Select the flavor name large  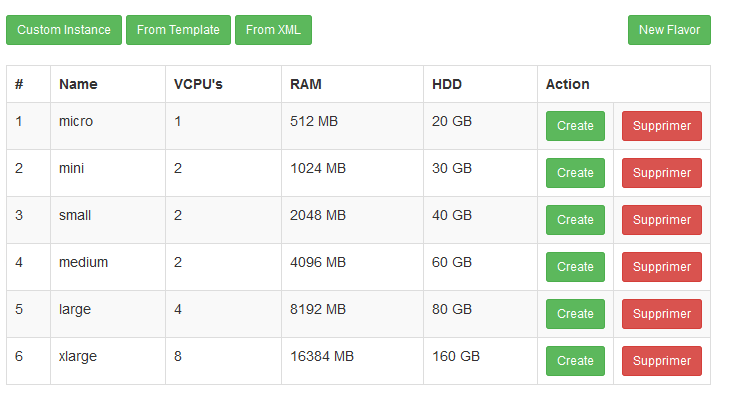(75, 309)
